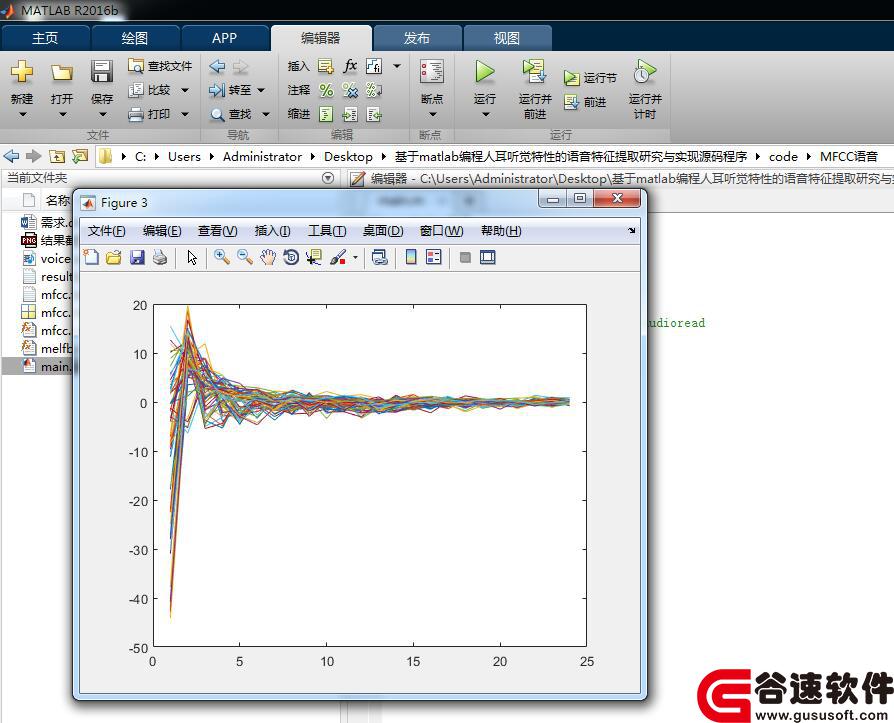Click the Advance (前进) button
Image resolution: width=894 pixels, height=723 pixels.
584,102
